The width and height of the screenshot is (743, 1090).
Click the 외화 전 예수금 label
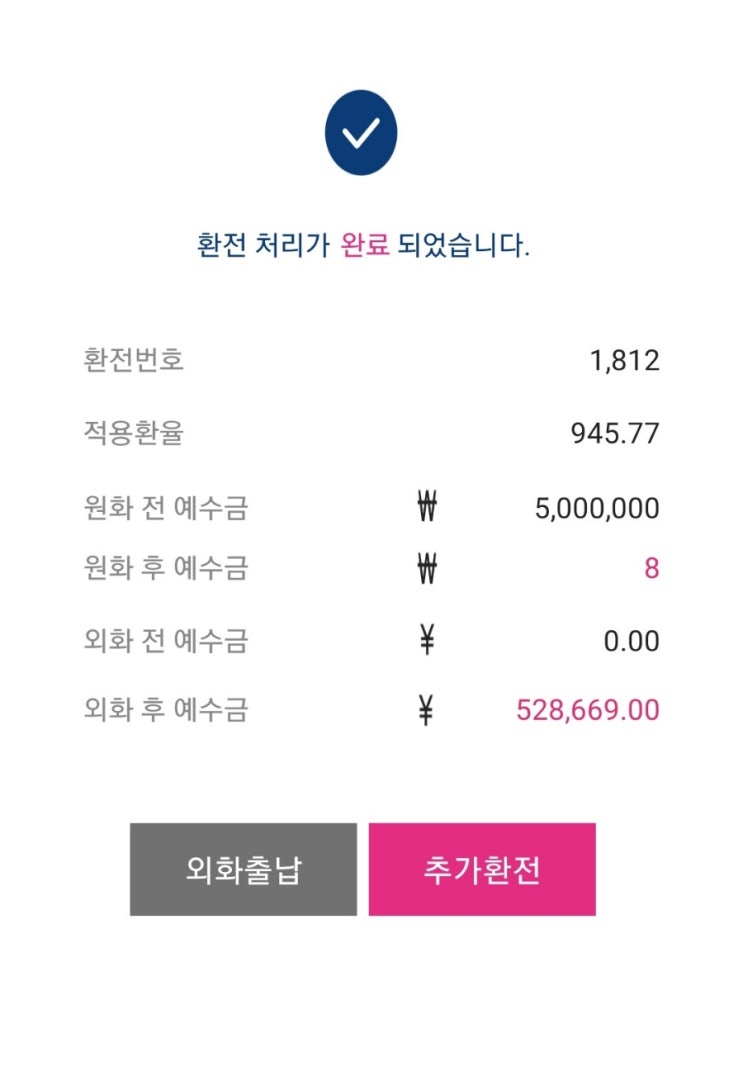[x=165, y=640]
